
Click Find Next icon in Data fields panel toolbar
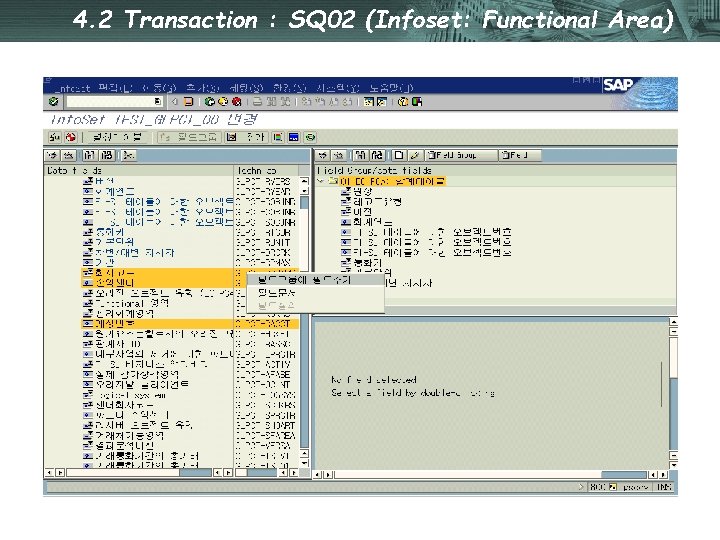click(107, 155)
